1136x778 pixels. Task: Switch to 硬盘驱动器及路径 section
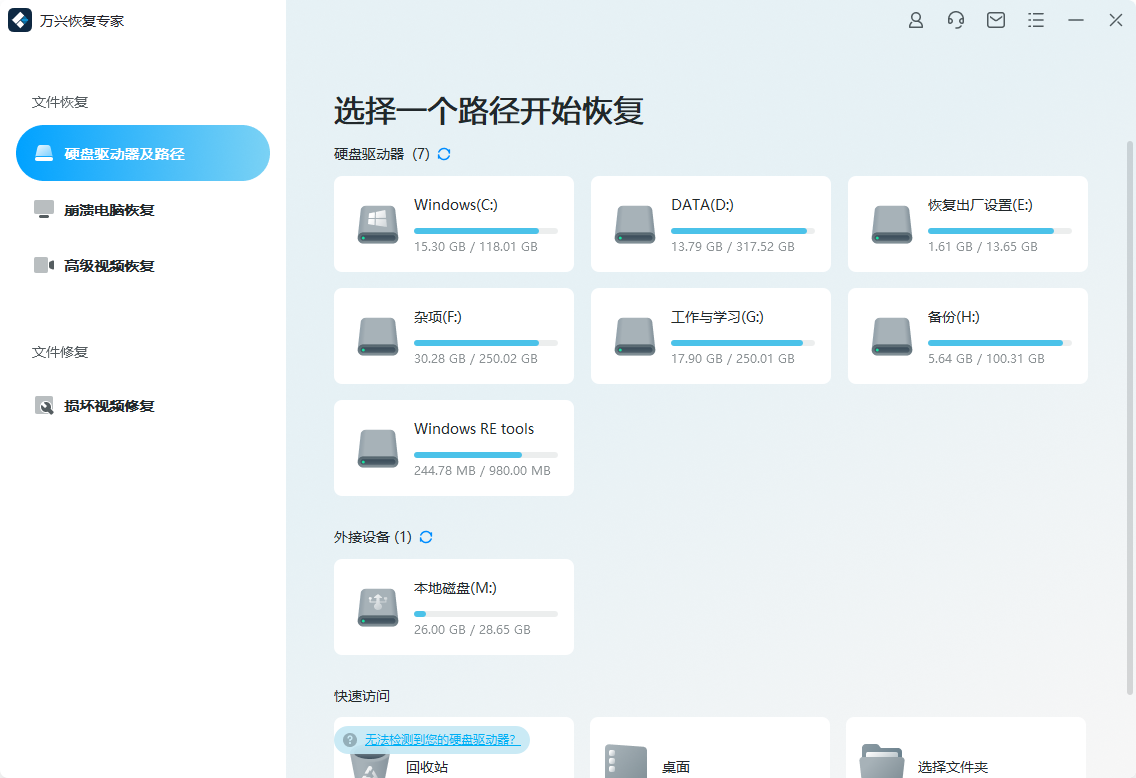click(x=142, y=153)
